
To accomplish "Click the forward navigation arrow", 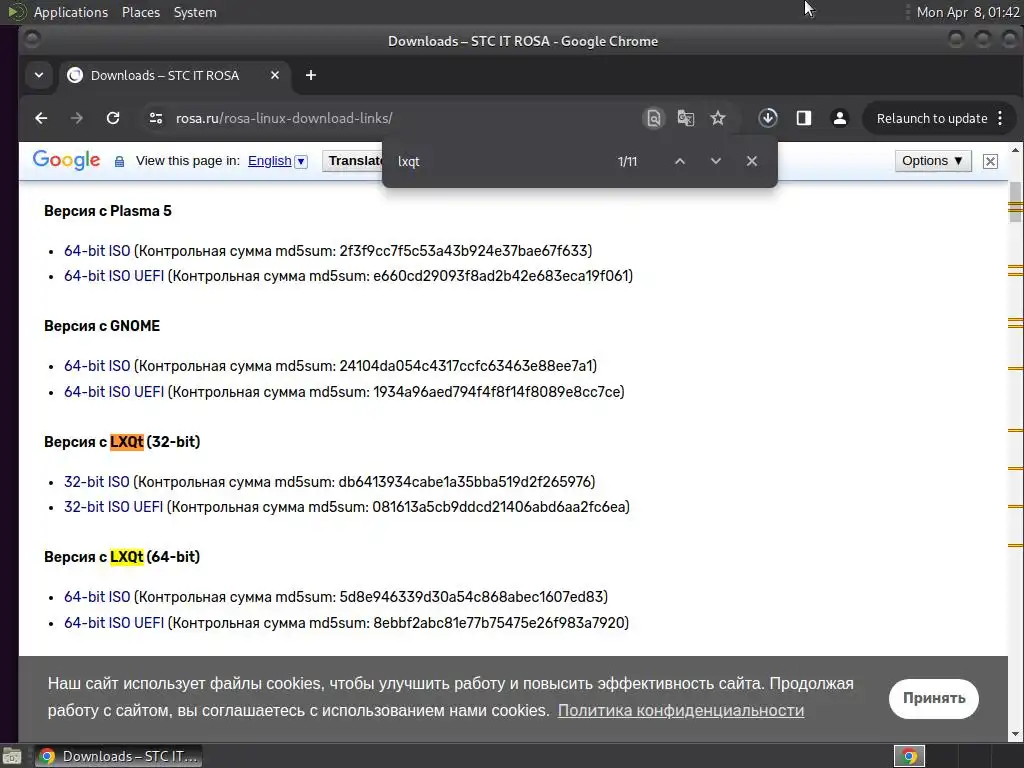I will (76, 118).
